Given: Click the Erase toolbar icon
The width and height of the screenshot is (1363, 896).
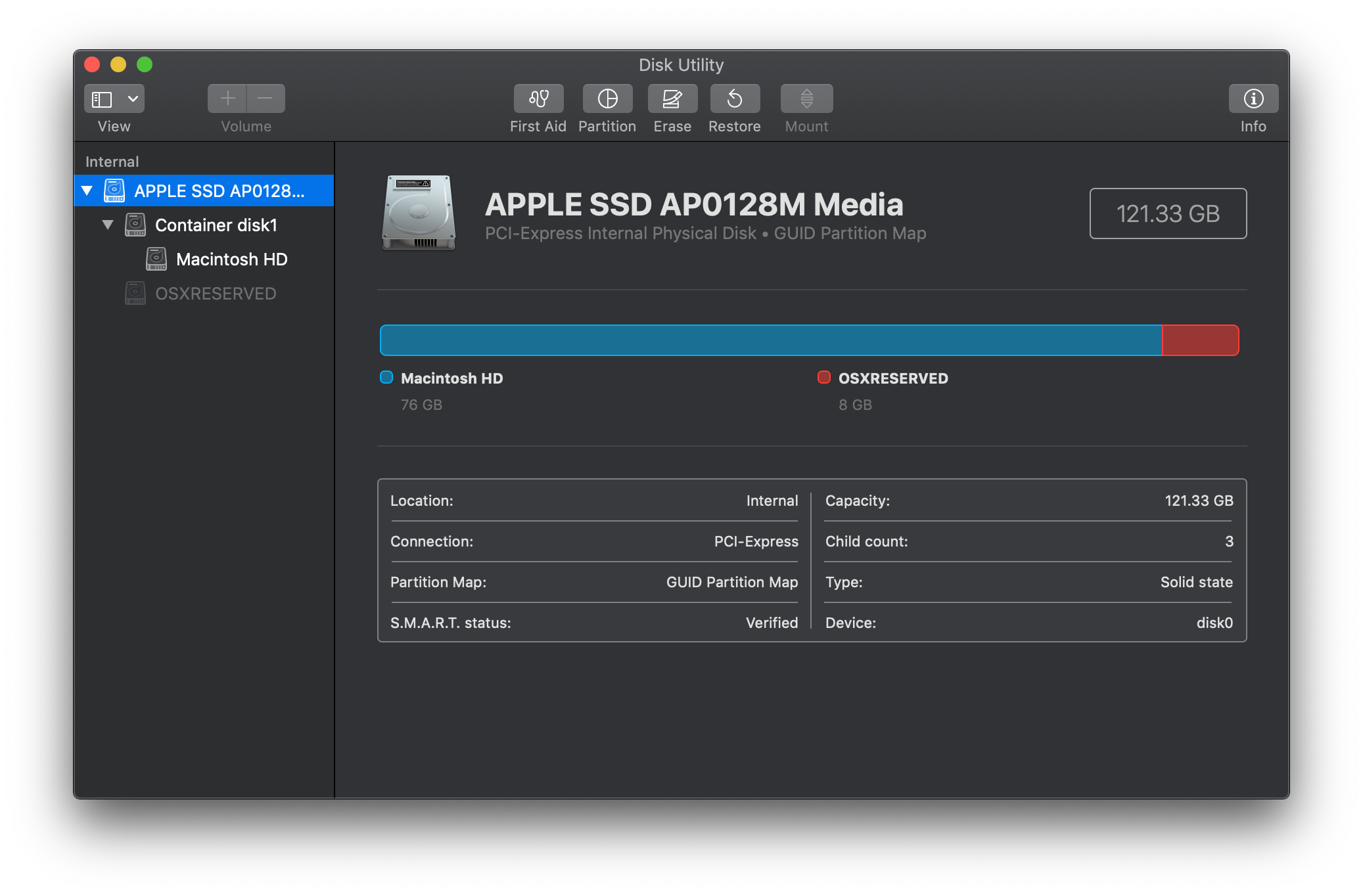Looking at the screenshot, I should (672, 99).
